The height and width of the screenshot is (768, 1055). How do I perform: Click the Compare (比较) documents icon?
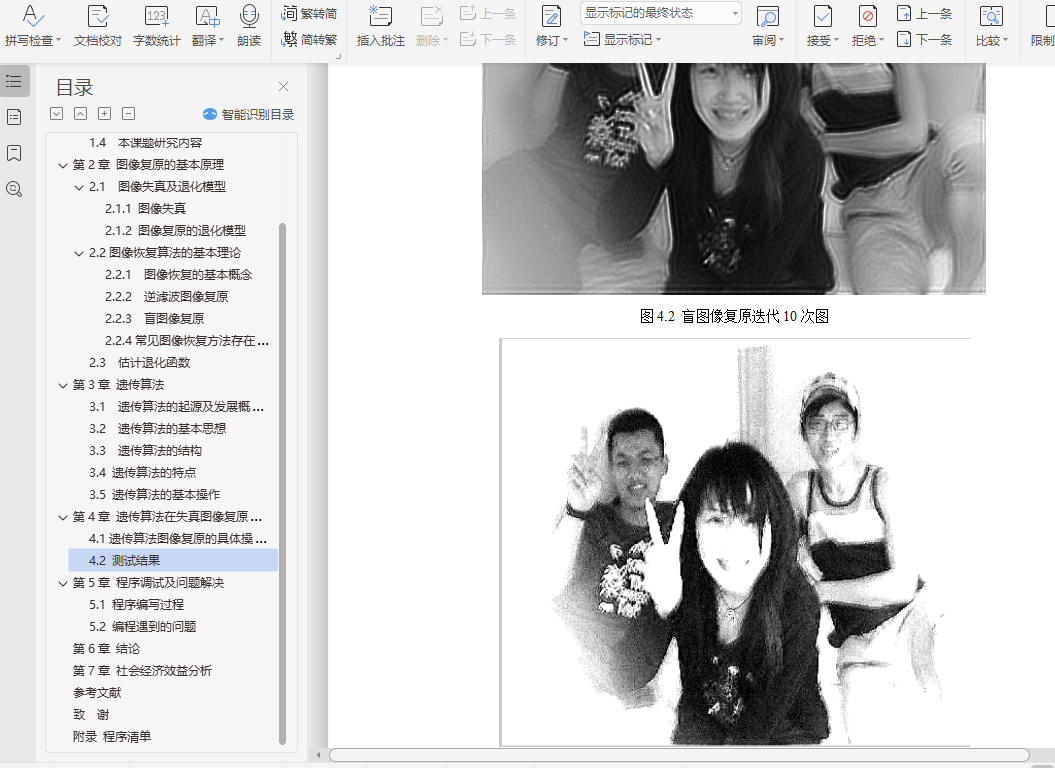[x=991, y=17]
